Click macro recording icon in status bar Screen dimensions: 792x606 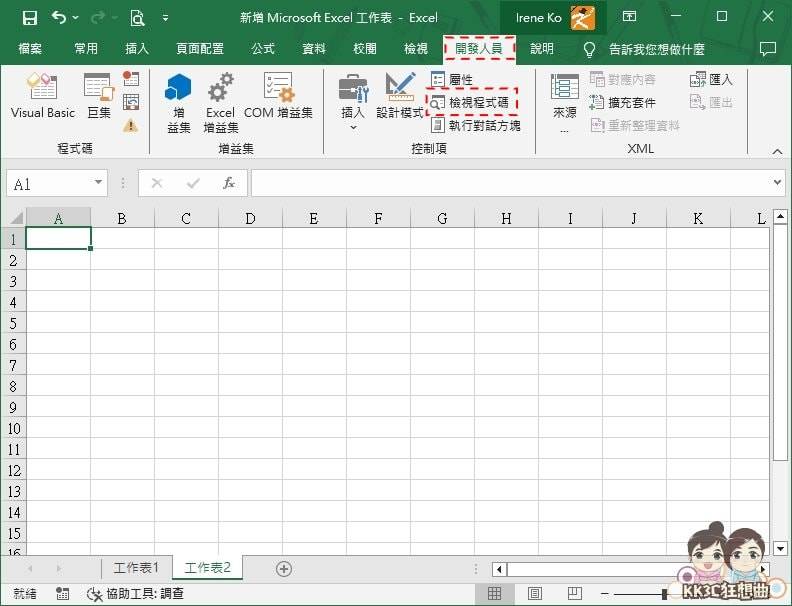coord(62,593)
